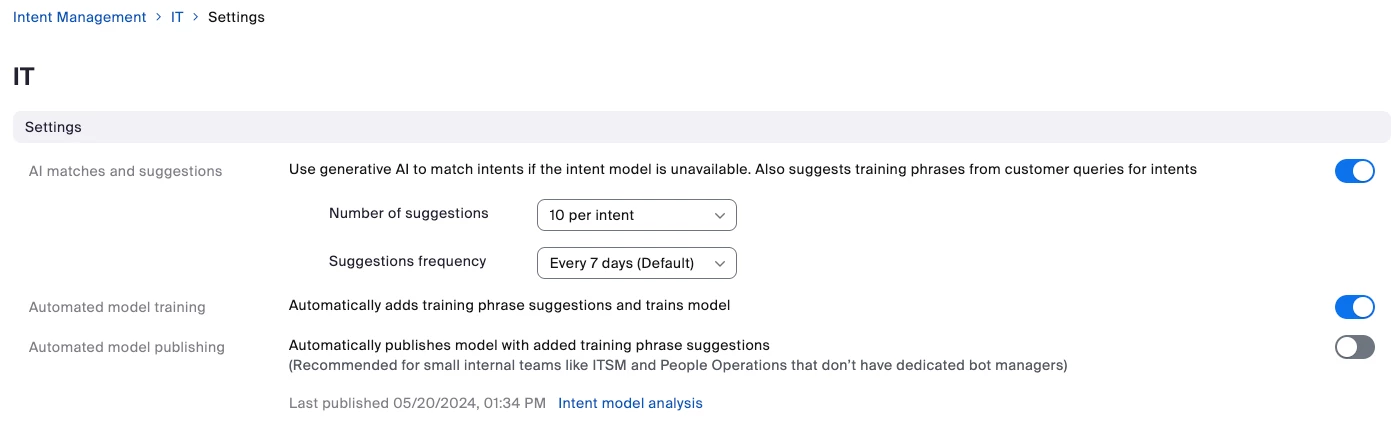Click the arrow in the 10 per intent box
Screen dimensions: 1391x422
point(720,215)
